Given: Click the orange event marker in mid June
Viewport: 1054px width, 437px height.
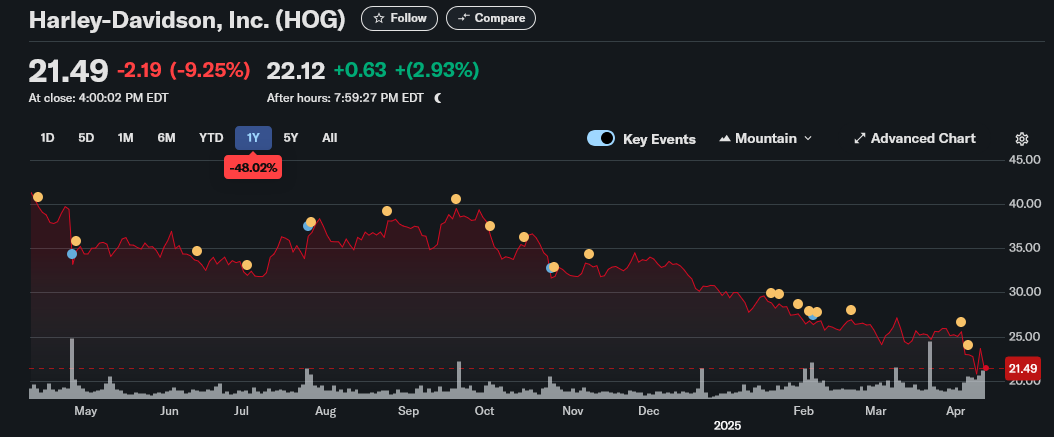Looking at the screenshot, I should tap(197, 251).
